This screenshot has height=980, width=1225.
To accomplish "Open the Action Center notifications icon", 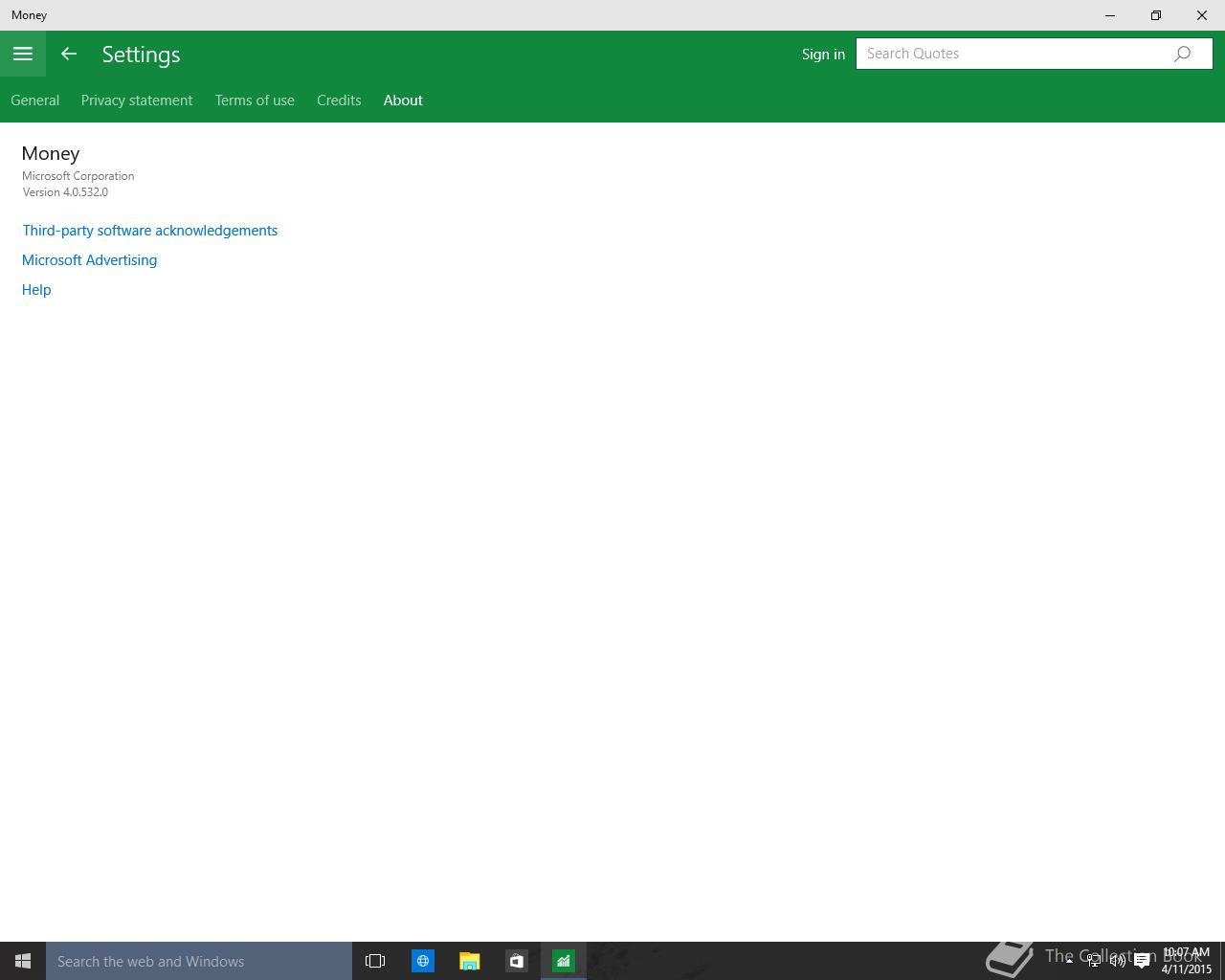I will 1142,961.
